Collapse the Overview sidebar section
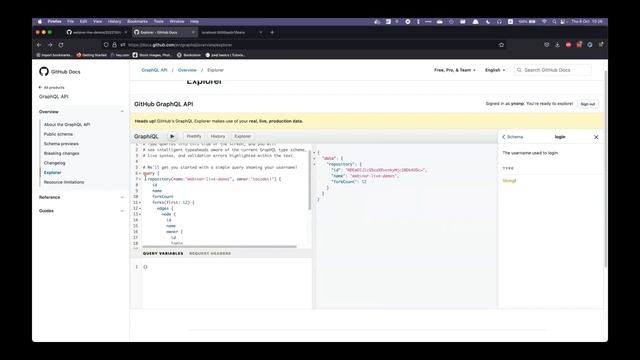Image resolution: width=640 pixels, height=360 pixels. coord(122,112)
